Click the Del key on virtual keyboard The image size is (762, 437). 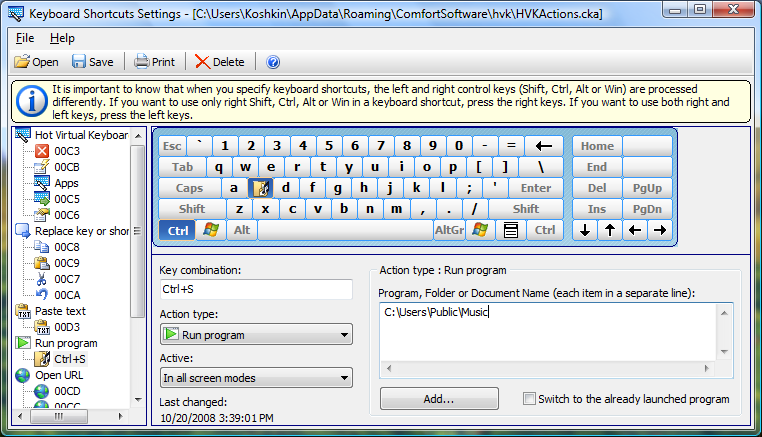tap(597, 188)
